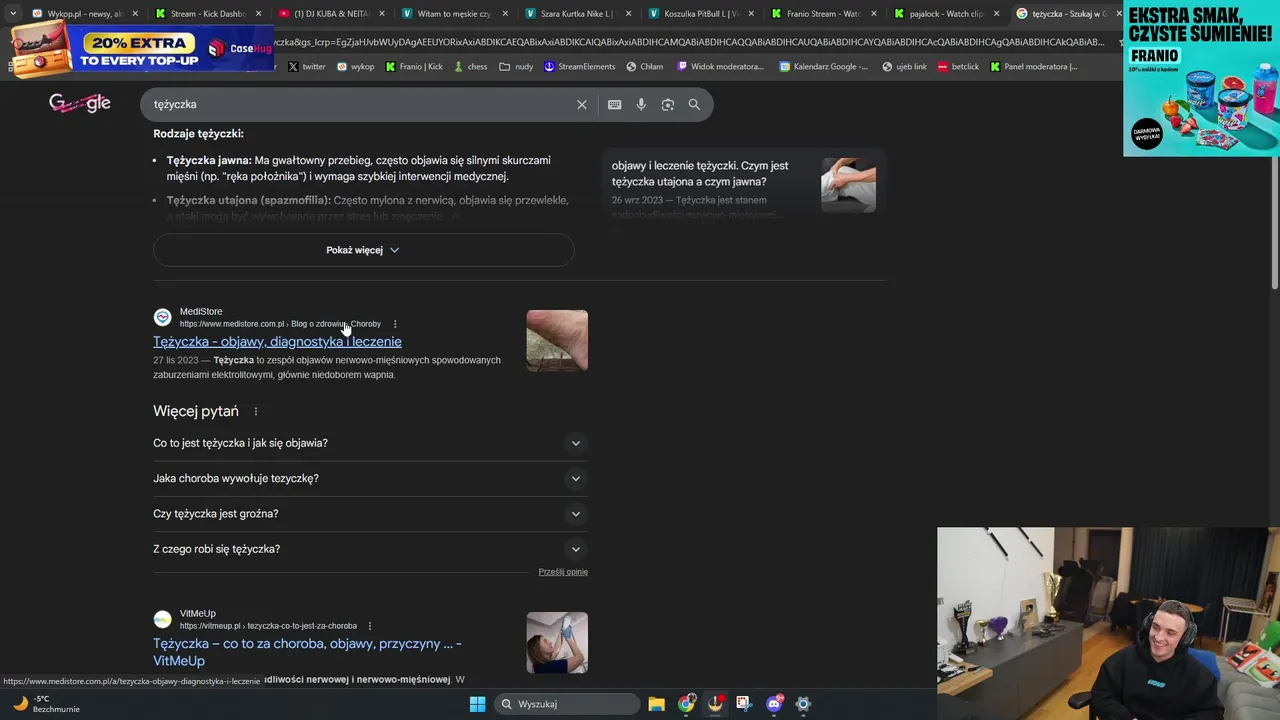Expand 'Jaka choroba wywołuje tezyczkę?' question
1280x720 pixels.
[370, 478]
